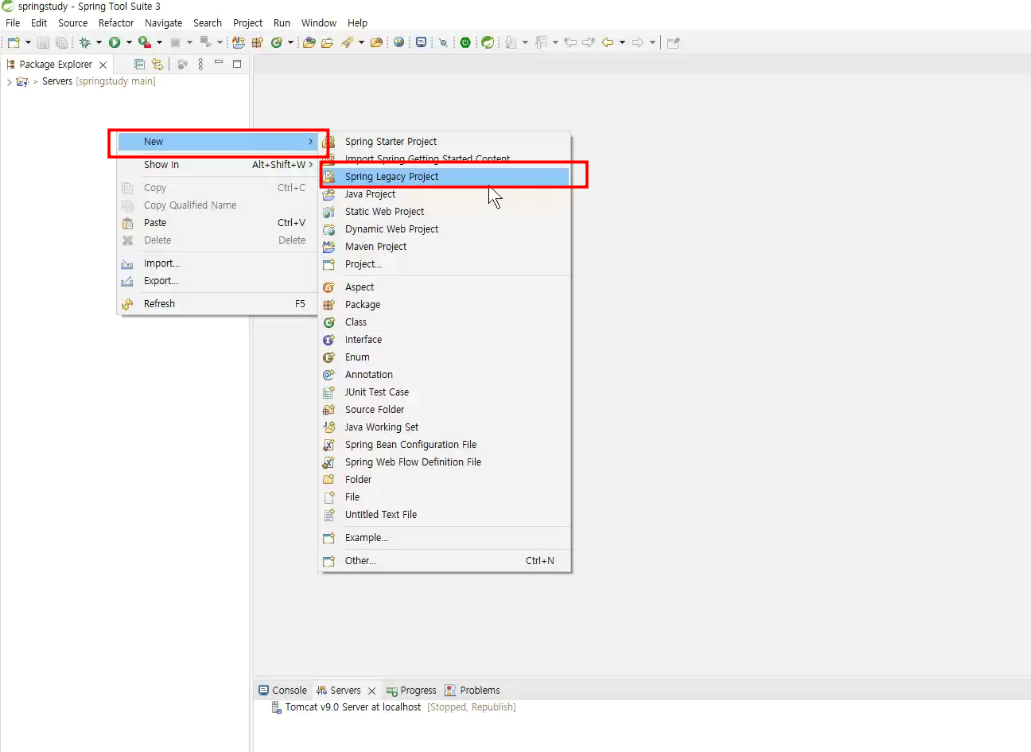Click the Open Task folder icon
Screen dimensions: 1031x752
pos(327,43)
